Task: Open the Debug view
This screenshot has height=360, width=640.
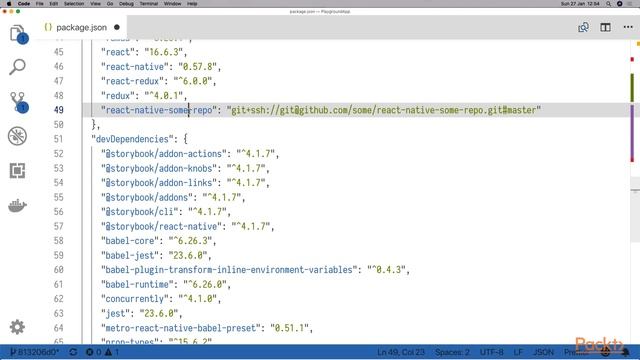Action: (18, 136)
